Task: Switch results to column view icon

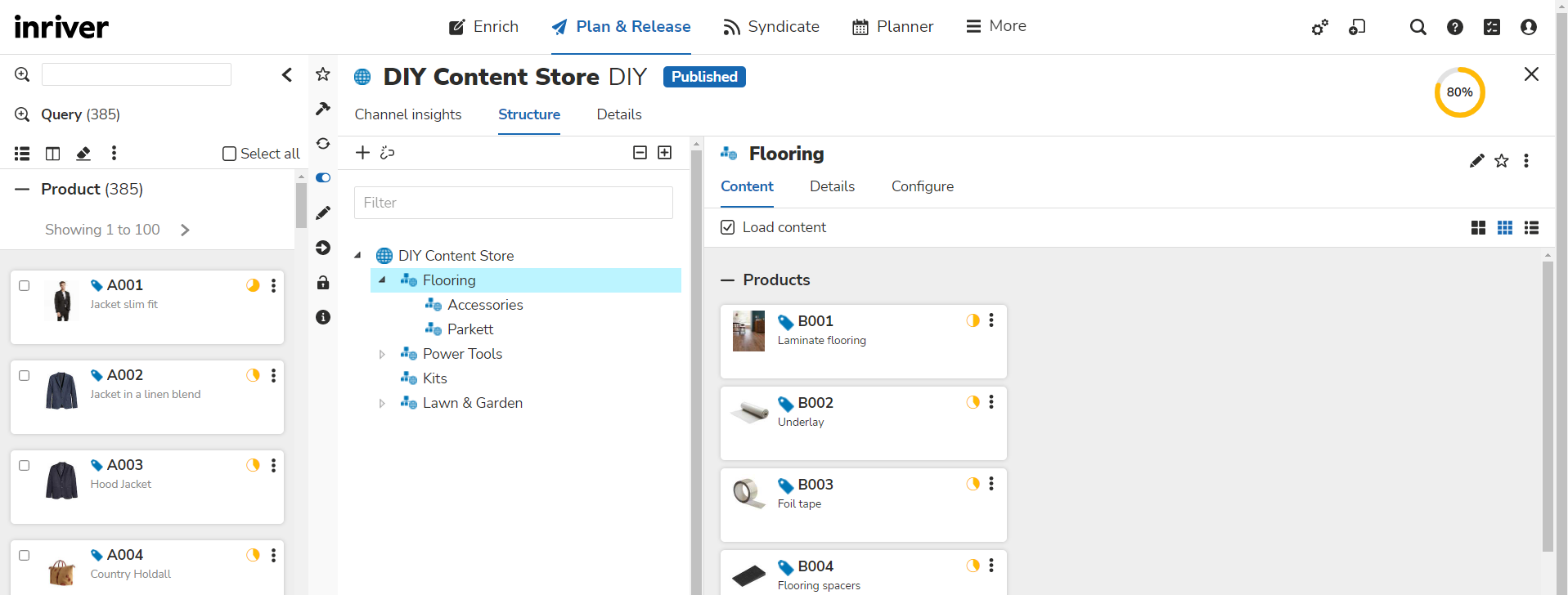Action: click(x=52, y=153)
